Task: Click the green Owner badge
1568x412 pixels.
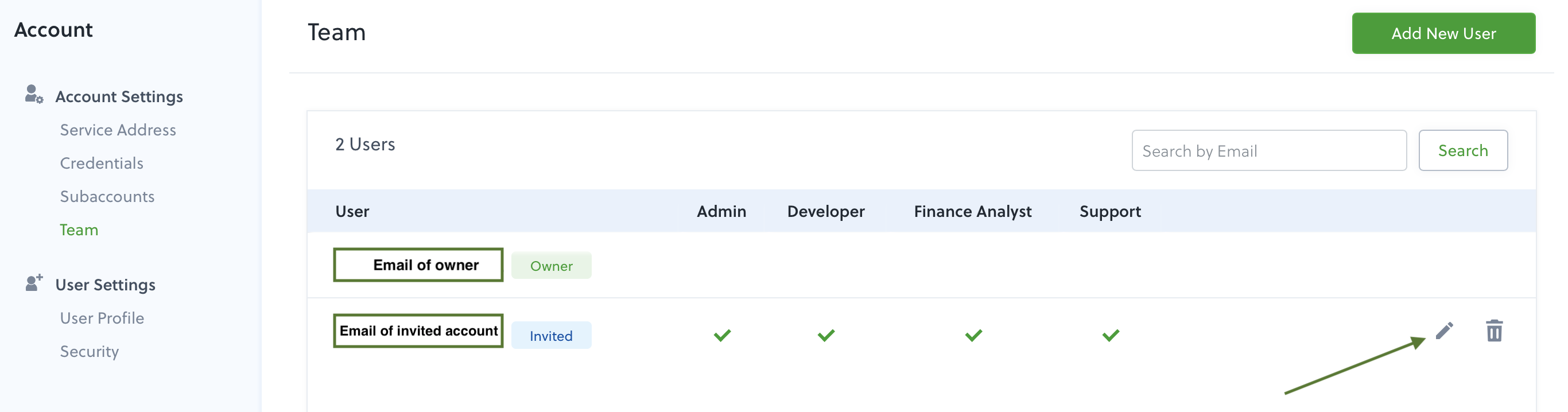Action: (x=551, y=266)
